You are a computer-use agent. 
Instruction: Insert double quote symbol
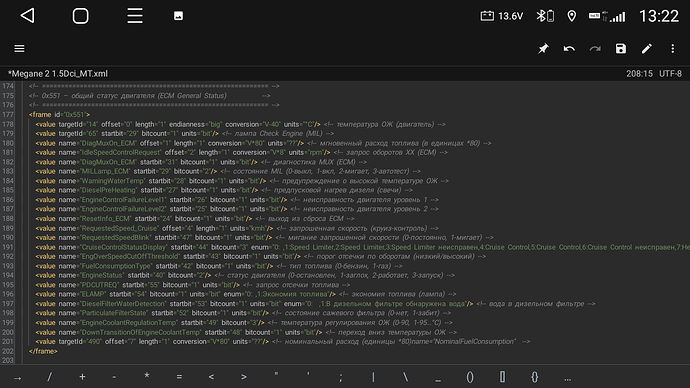[x=276, y=375]
